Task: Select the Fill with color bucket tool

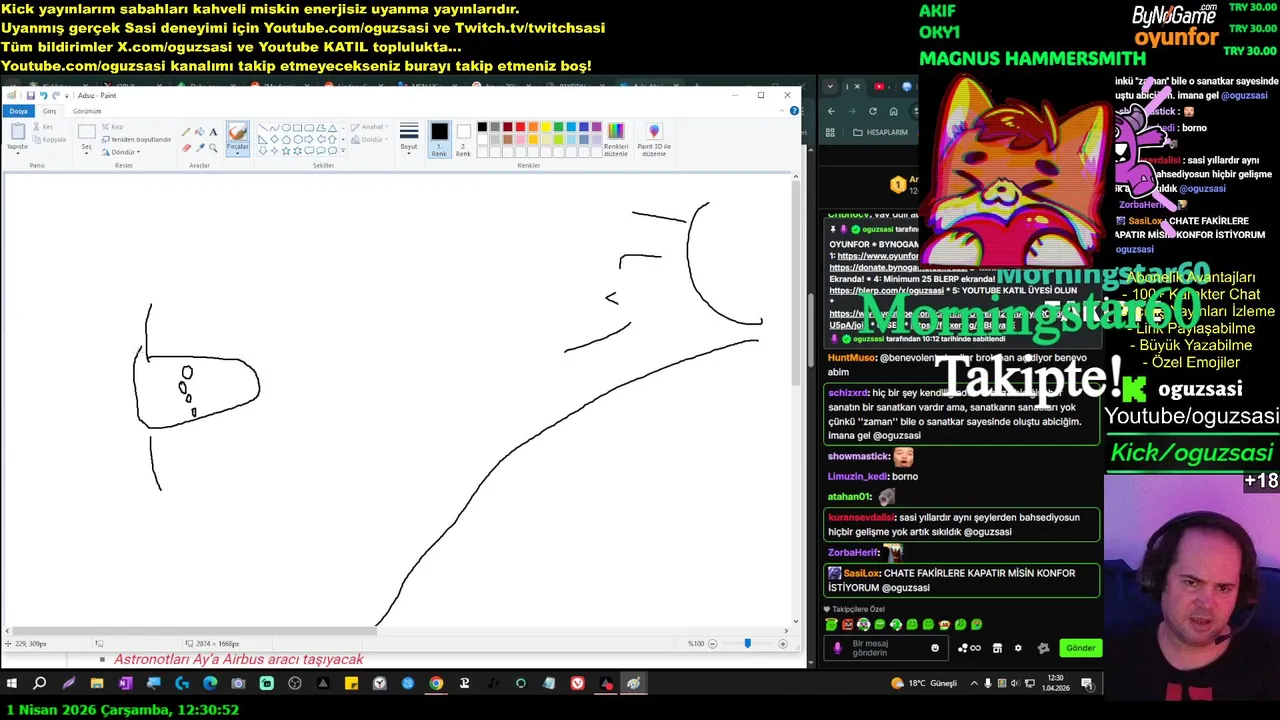Action: (200, 132)
